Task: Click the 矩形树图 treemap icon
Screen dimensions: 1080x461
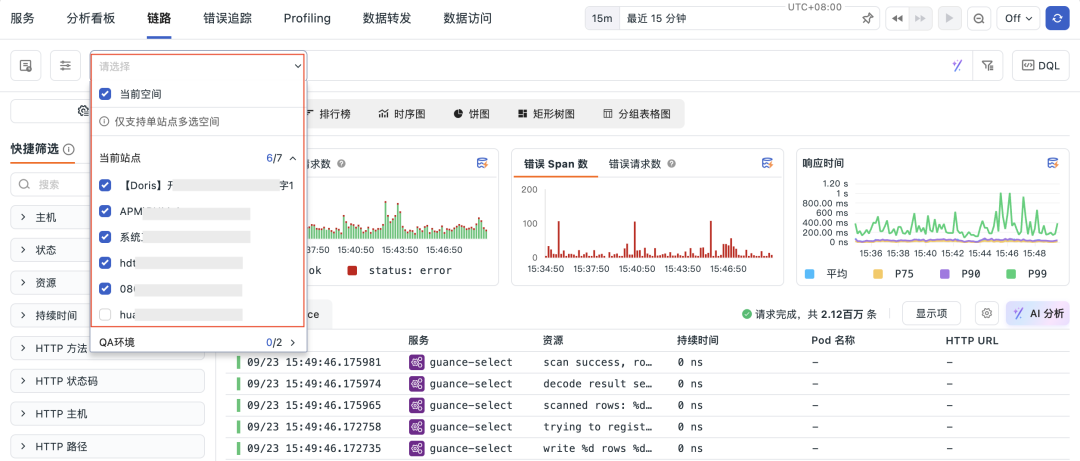Action: point(523,114)
